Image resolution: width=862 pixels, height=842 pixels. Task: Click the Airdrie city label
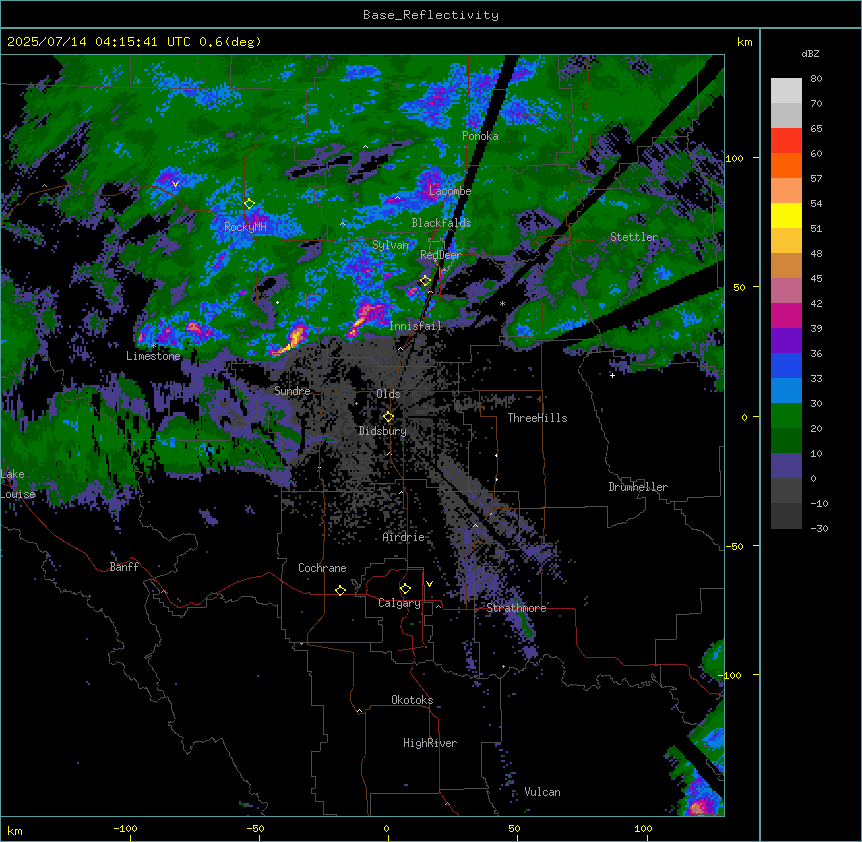(x=403, y=537)
